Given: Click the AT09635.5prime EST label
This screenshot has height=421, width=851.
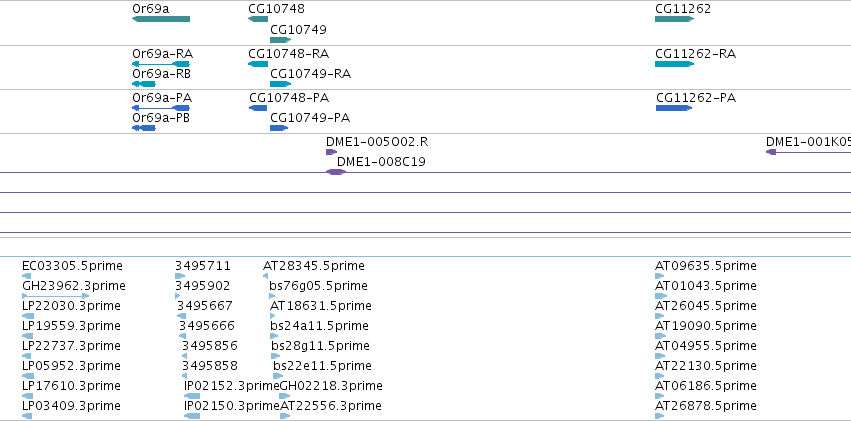Looking at the screenshot, I should [706, 266].
